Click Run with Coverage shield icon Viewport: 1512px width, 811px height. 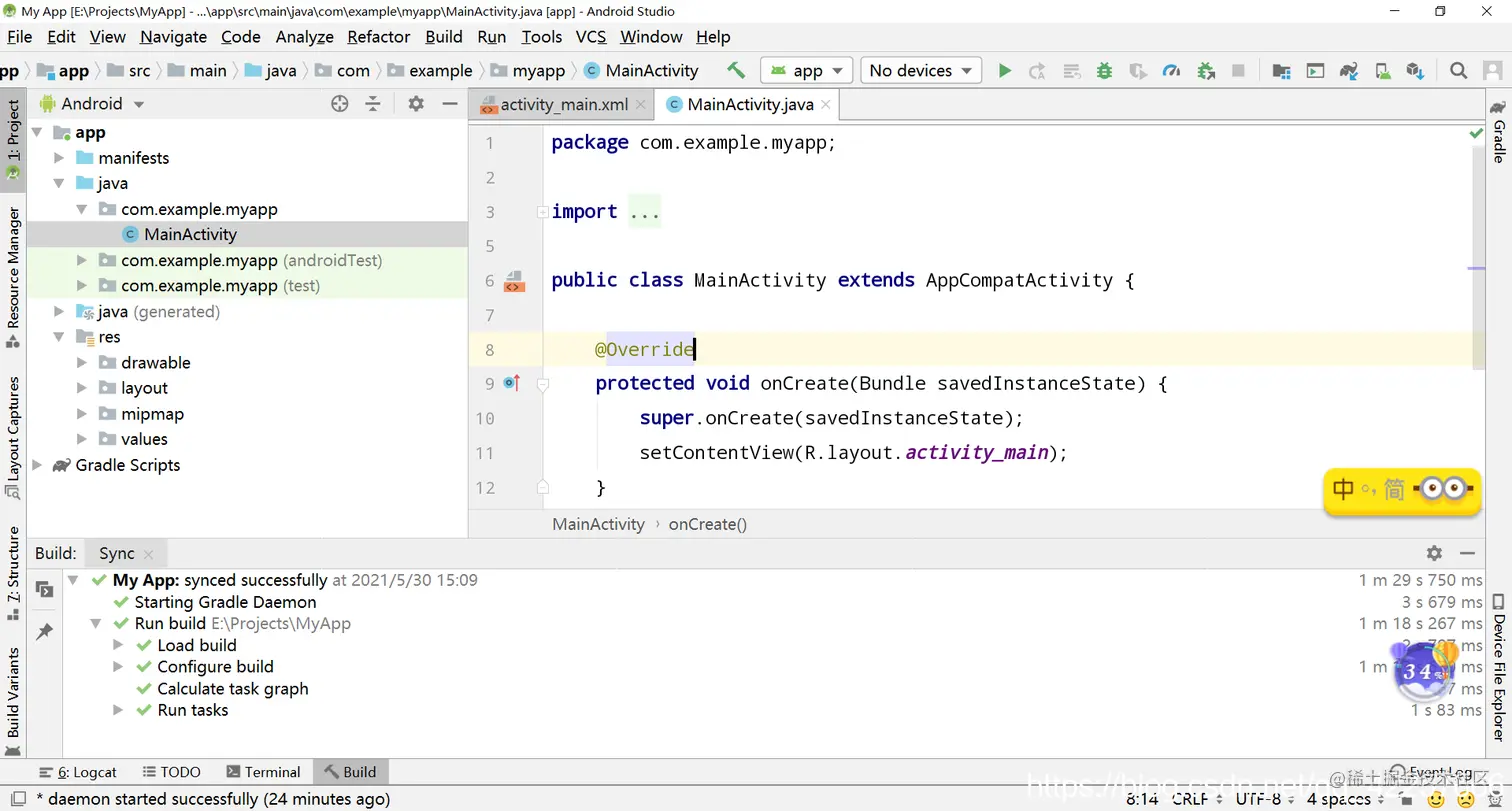[1138, 71]
